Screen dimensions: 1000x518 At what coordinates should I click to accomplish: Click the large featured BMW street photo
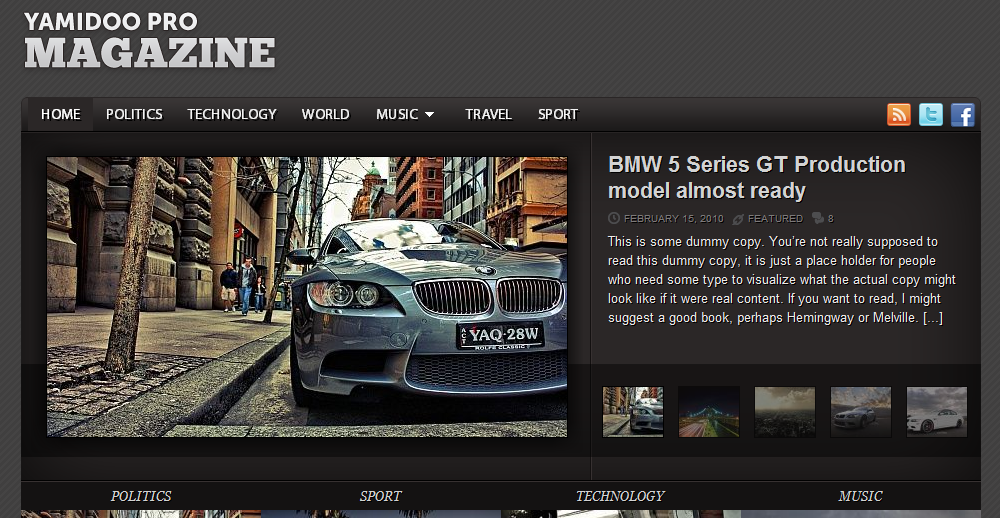pyautogui.click(x=307, y=297)
